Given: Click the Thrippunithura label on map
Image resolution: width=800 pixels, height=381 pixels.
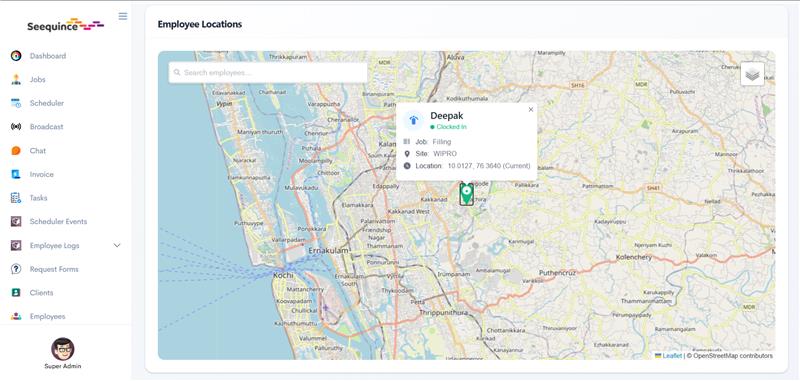Looking at the screenshot, I should pos(443,313).
